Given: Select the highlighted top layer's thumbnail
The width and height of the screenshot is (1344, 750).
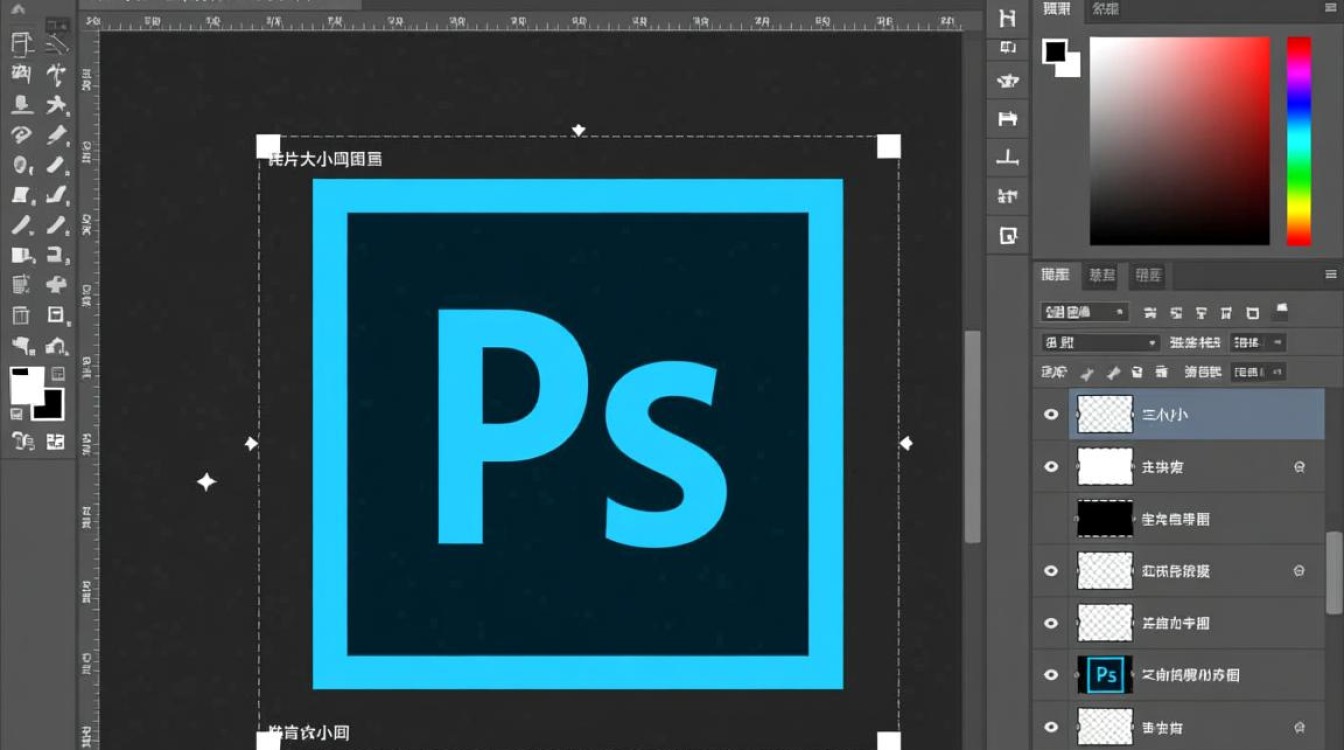Looking at the screenshot, I should (x=1105, y=414).
